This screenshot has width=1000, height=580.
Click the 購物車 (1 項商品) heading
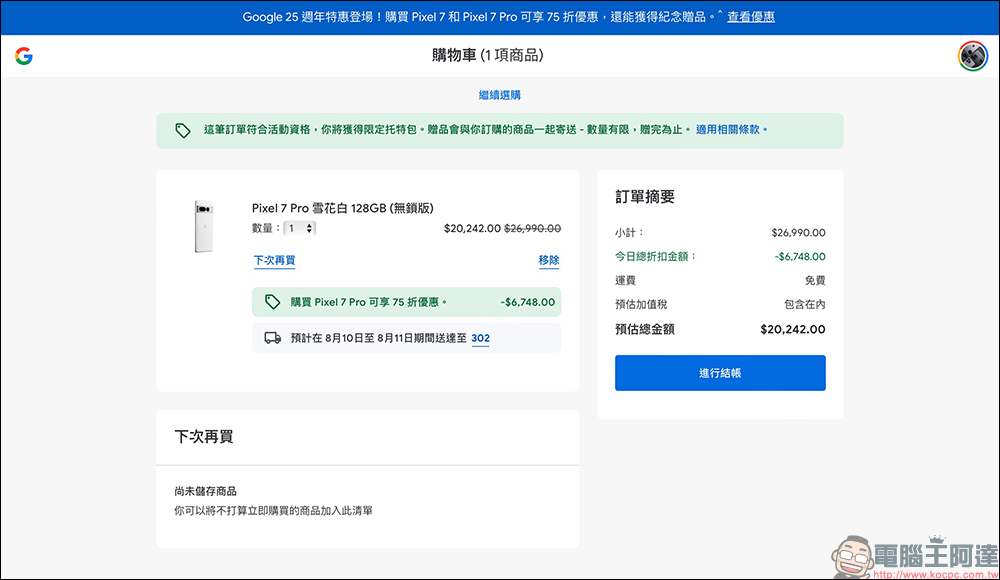(x=487, y=56)
